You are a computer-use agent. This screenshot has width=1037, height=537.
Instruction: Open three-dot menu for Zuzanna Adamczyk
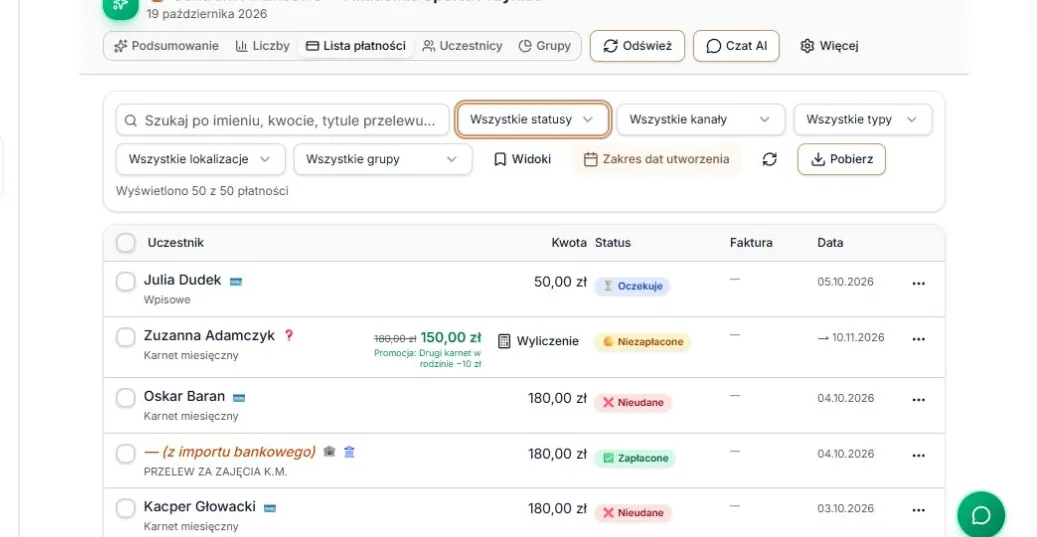click(919, 339)
